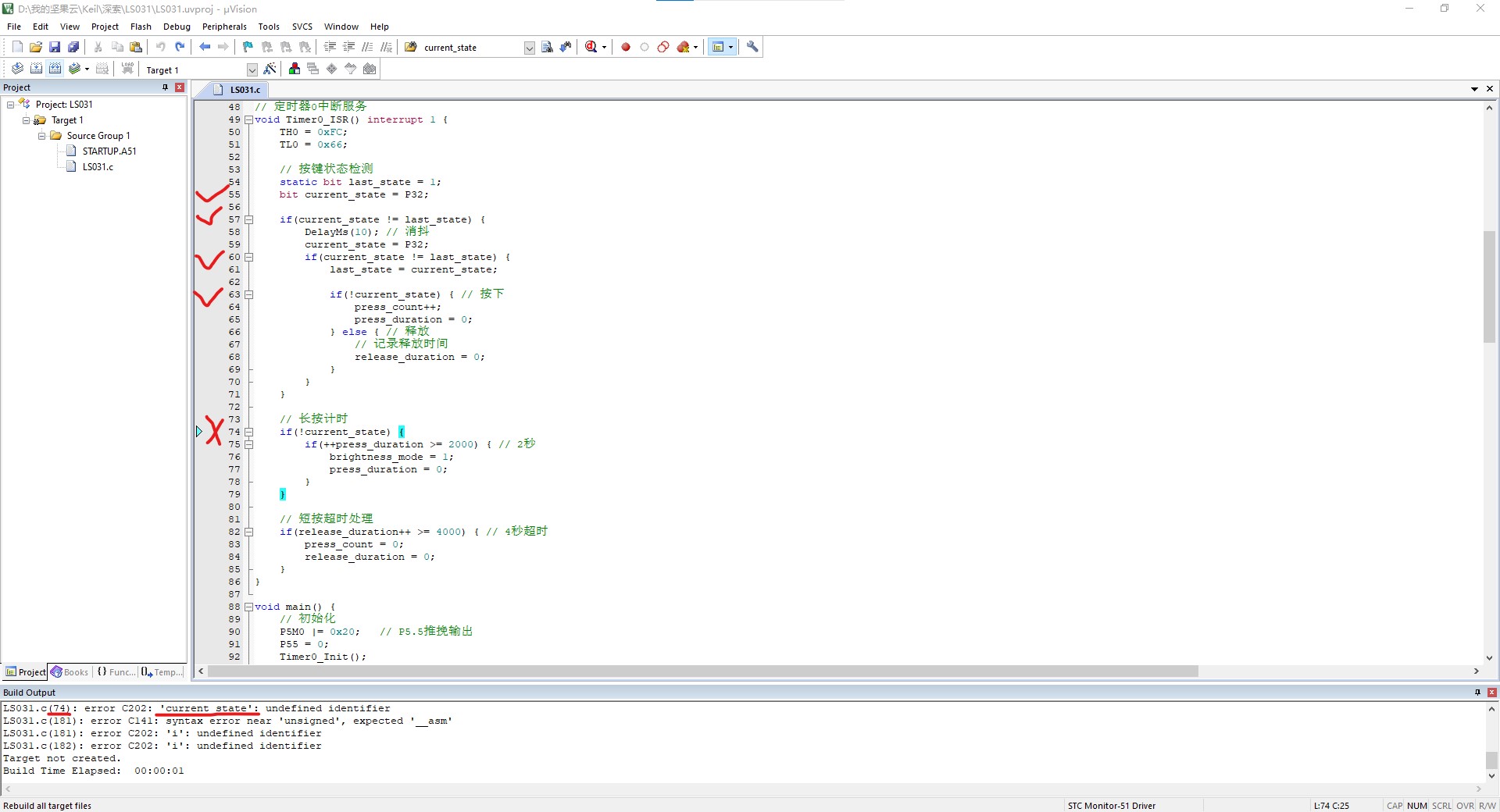Open the current_state find dropdown

529,48
